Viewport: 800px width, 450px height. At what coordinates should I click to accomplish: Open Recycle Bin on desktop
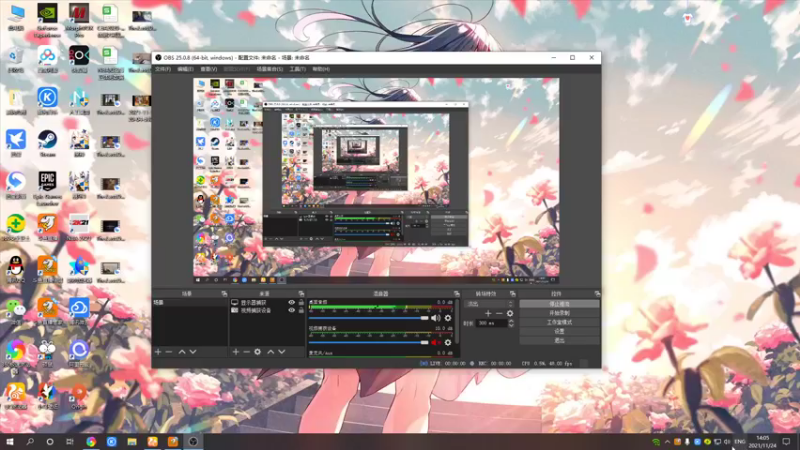(x=16, y=59)
